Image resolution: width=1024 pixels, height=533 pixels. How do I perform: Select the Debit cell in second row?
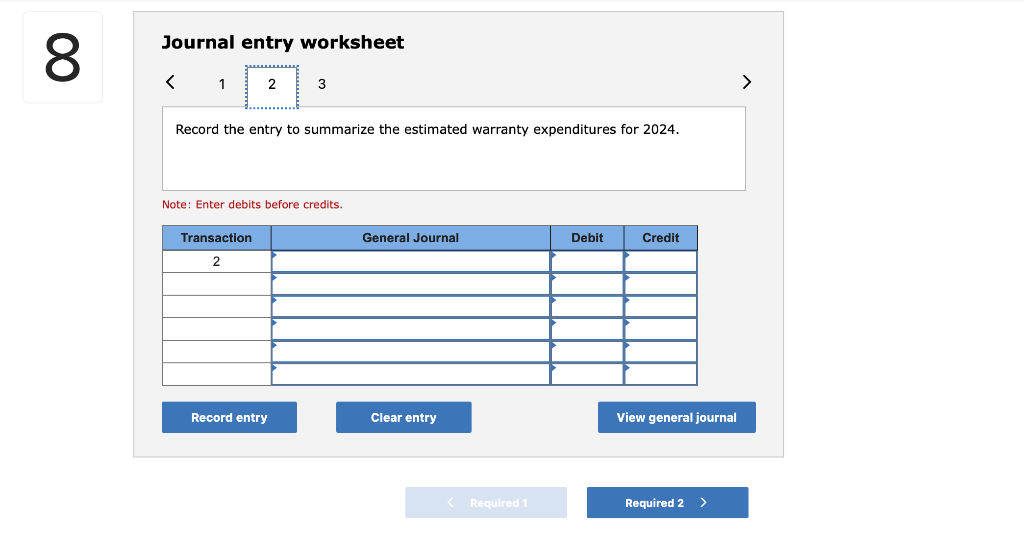(587, 284)
